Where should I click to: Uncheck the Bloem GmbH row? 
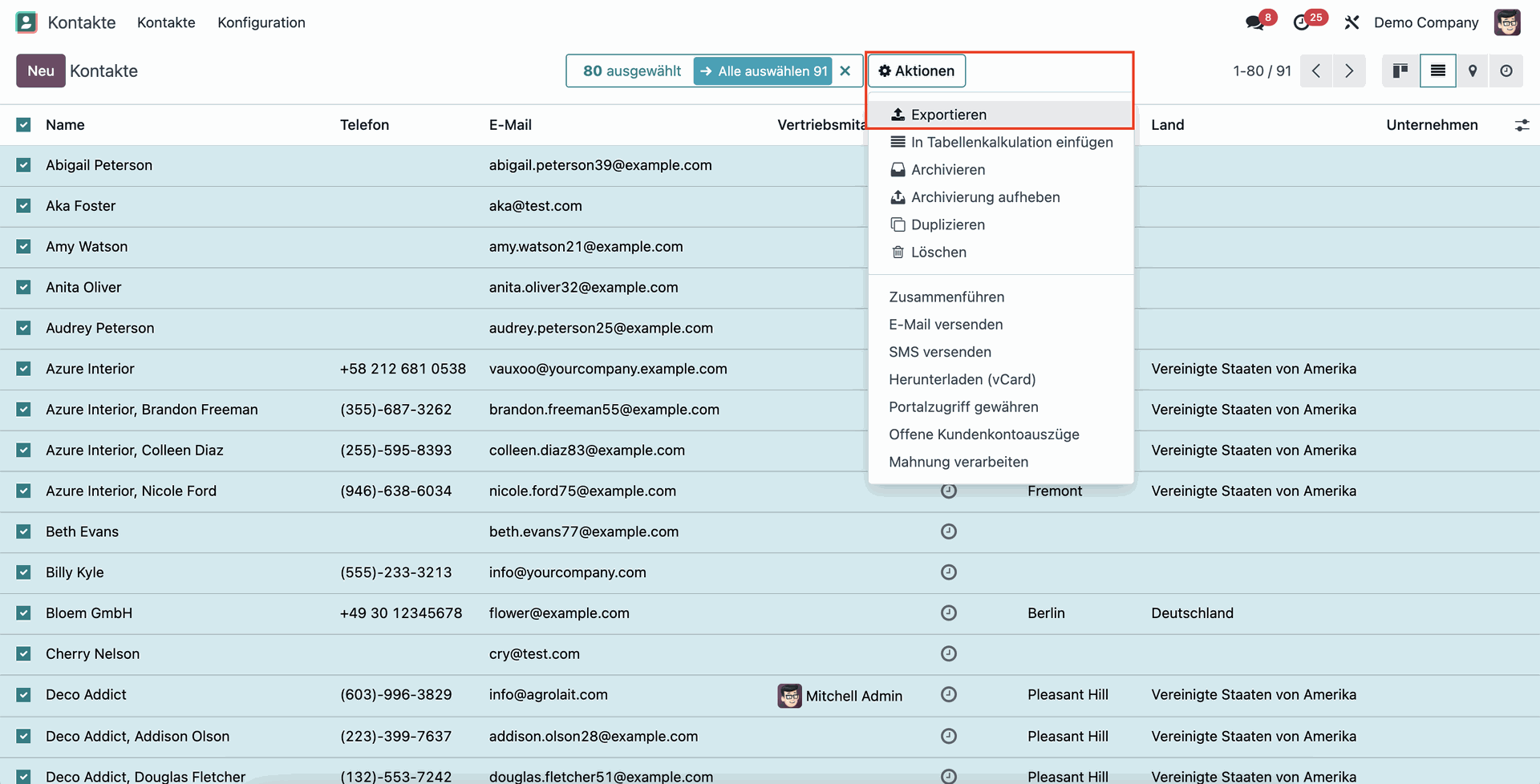[23, 612]
